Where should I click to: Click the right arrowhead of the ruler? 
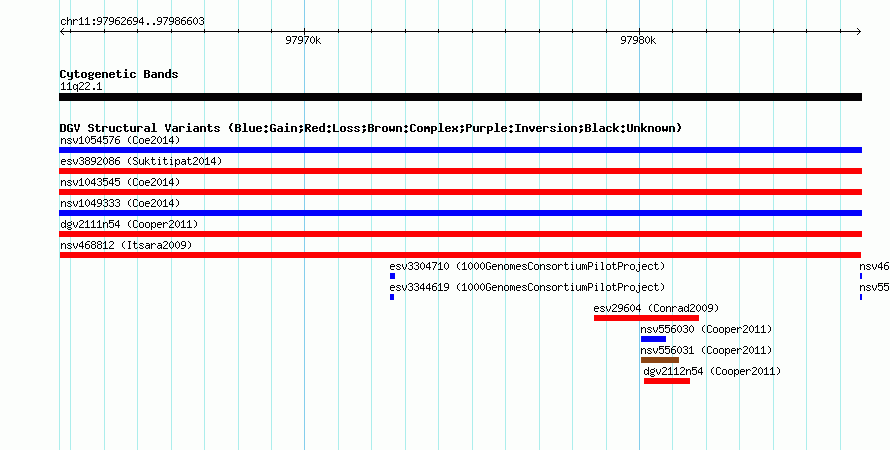(x=859, y=32)
